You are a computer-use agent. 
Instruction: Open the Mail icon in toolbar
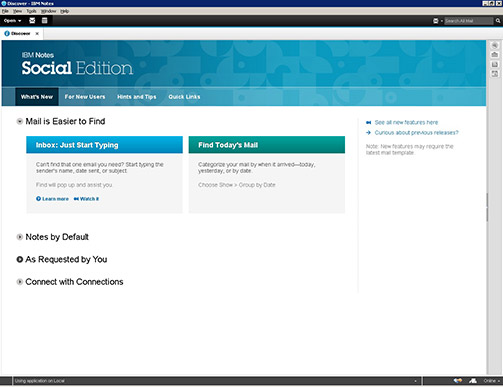click(32, 21)
